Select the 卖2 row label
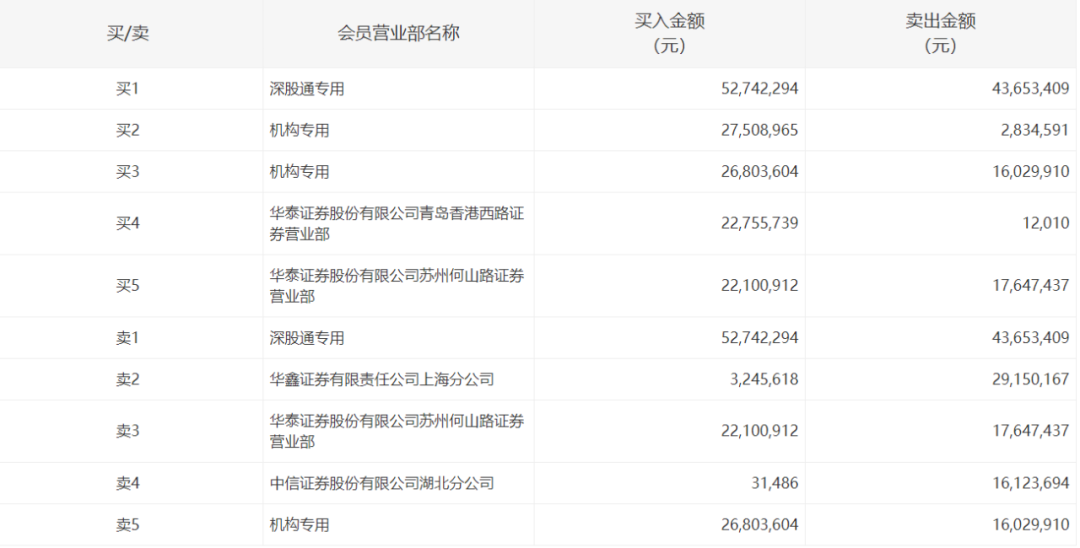 pyautogui.click(x=128, y=379)
